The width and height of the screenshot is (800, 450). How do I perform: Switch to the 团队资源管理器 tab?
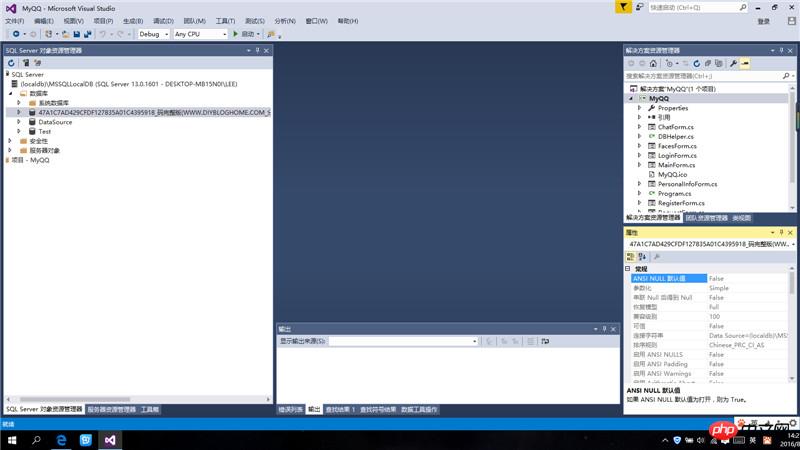click(x=707, y=218)
